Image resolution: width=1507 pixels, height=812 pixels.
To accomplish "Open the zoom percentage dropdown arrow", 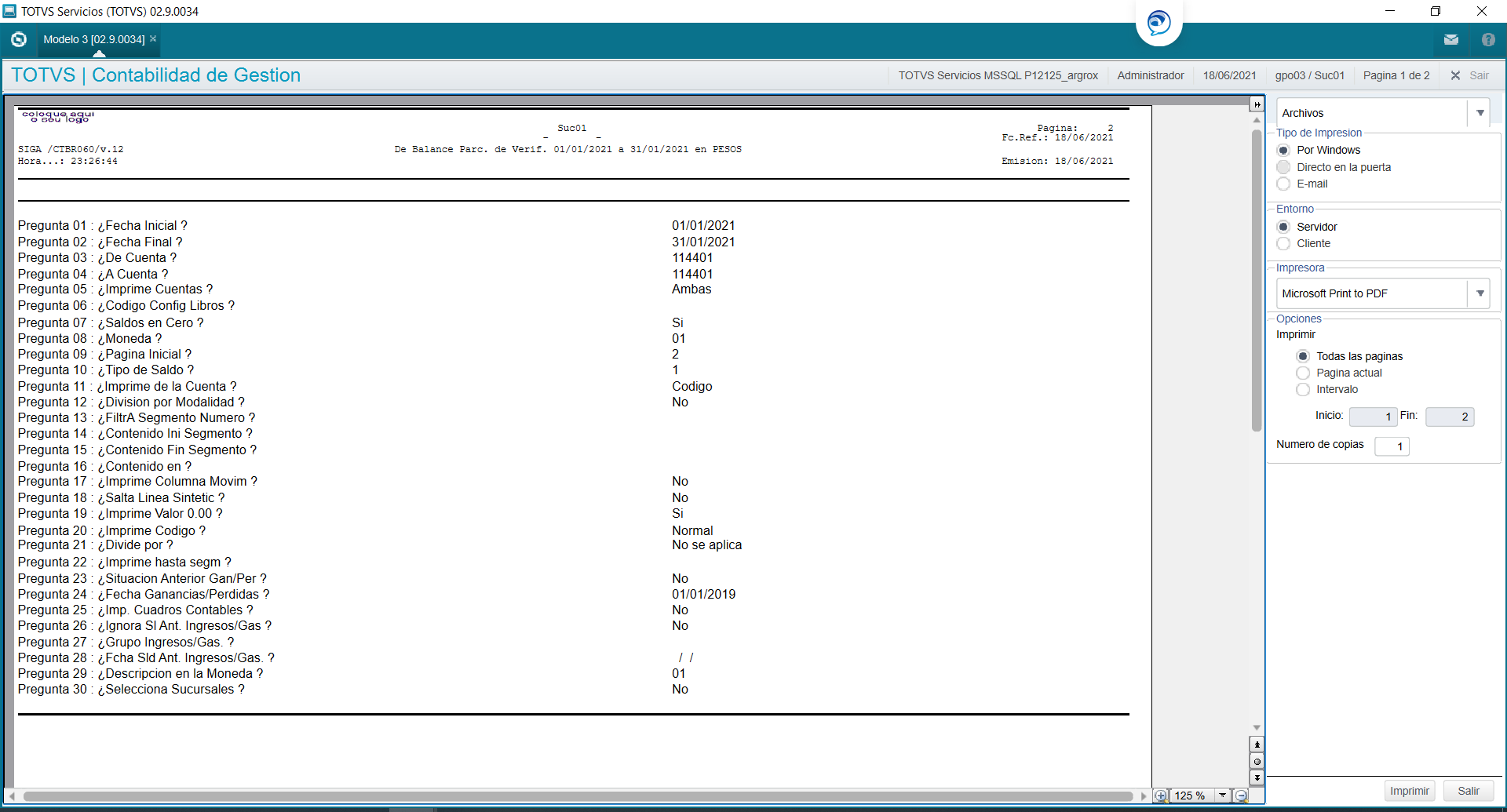I will [x=1222, y=796].
